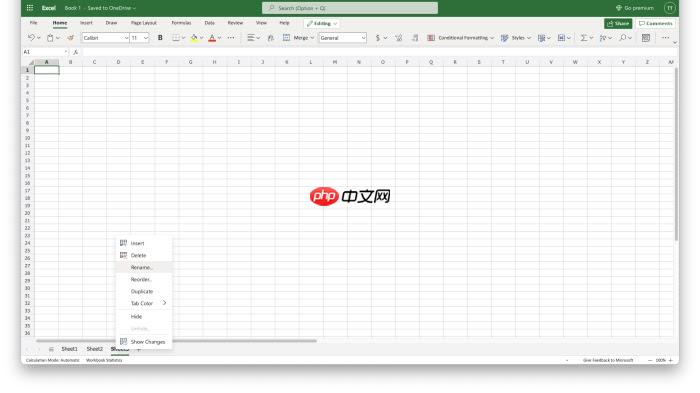Image resolution: width=700 pixels, height=393 pixels.
Task: Click the currency dollar format icon
Action: pos(378,38)
